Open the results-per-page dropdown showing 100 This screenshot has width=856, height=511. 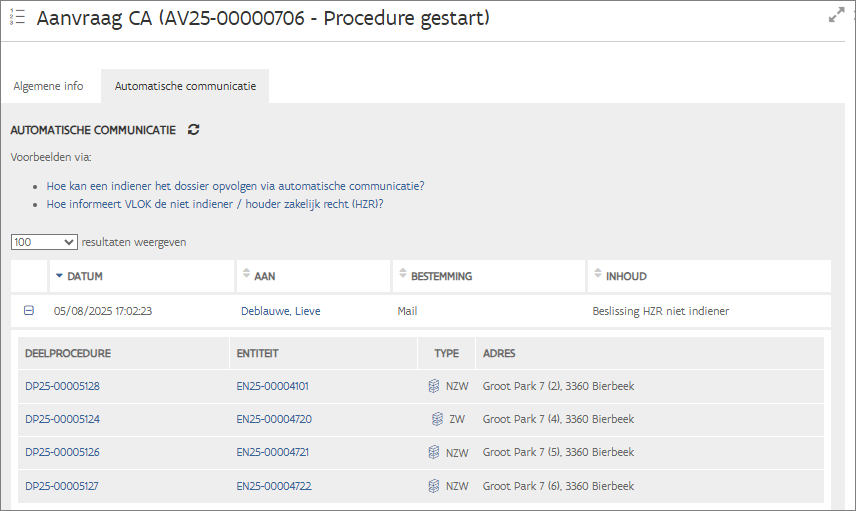click(44, 242)
